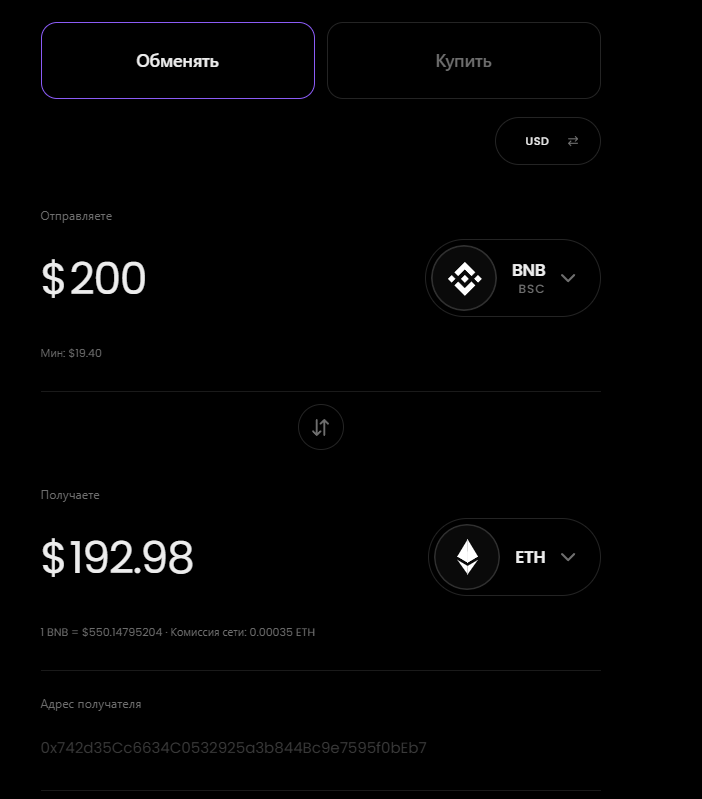
Task: Click the Отправляете label
Action: tap(76, 216)
